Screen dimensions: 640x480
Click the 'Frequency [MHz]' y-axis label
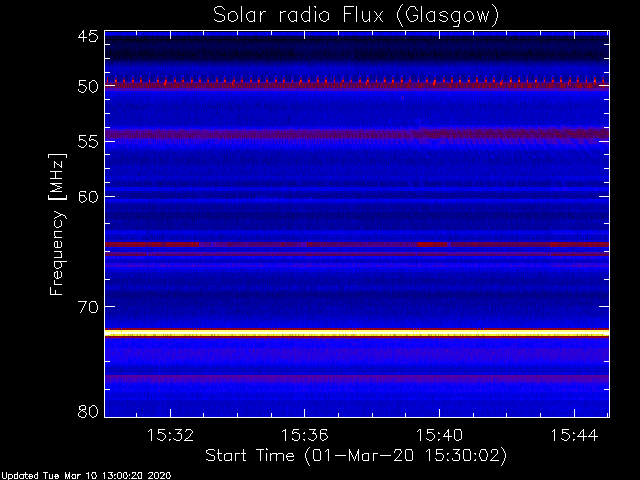click(x=57, y=224)
